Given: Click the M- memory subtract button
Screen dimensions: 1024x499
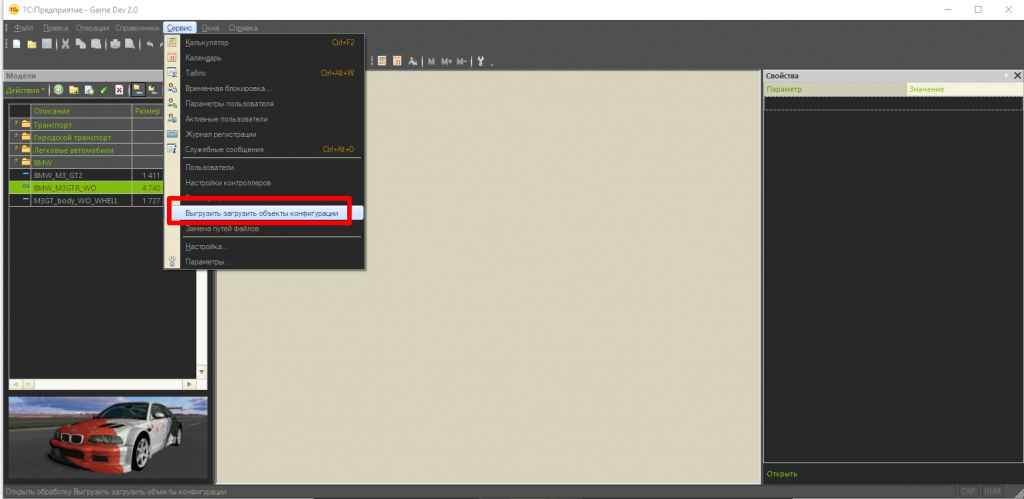Looking at the screenshot, I should tap(462, 61).
